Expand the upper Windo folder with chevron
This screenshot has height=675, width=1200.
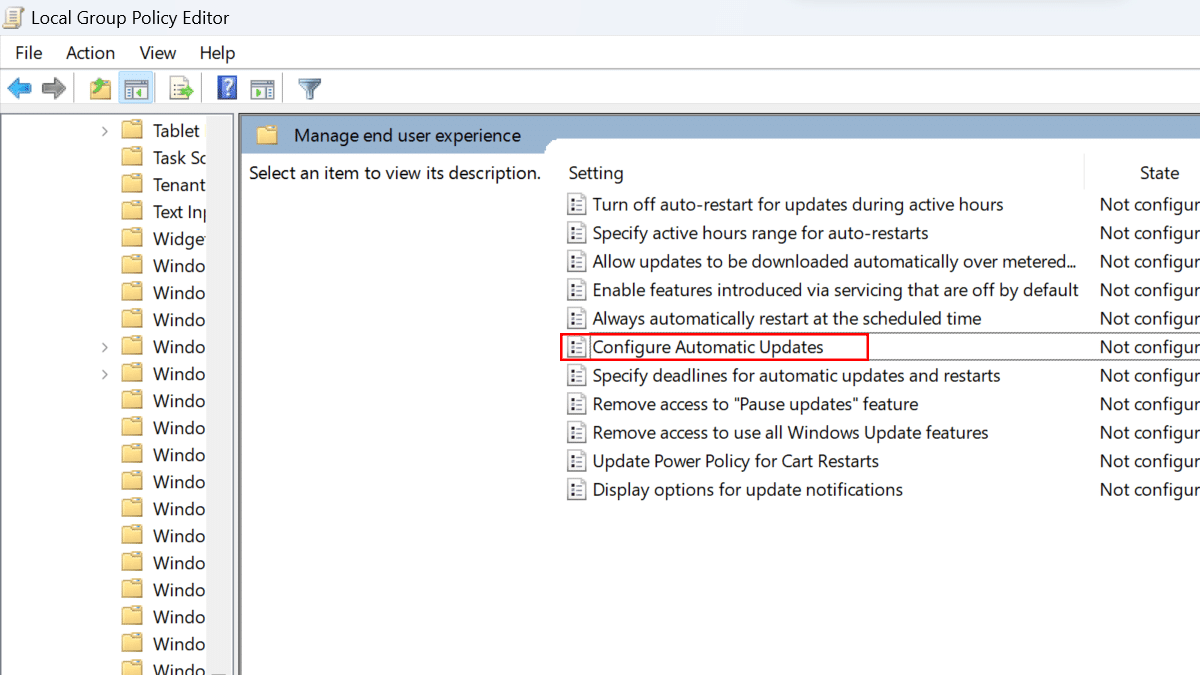[105, 347]
